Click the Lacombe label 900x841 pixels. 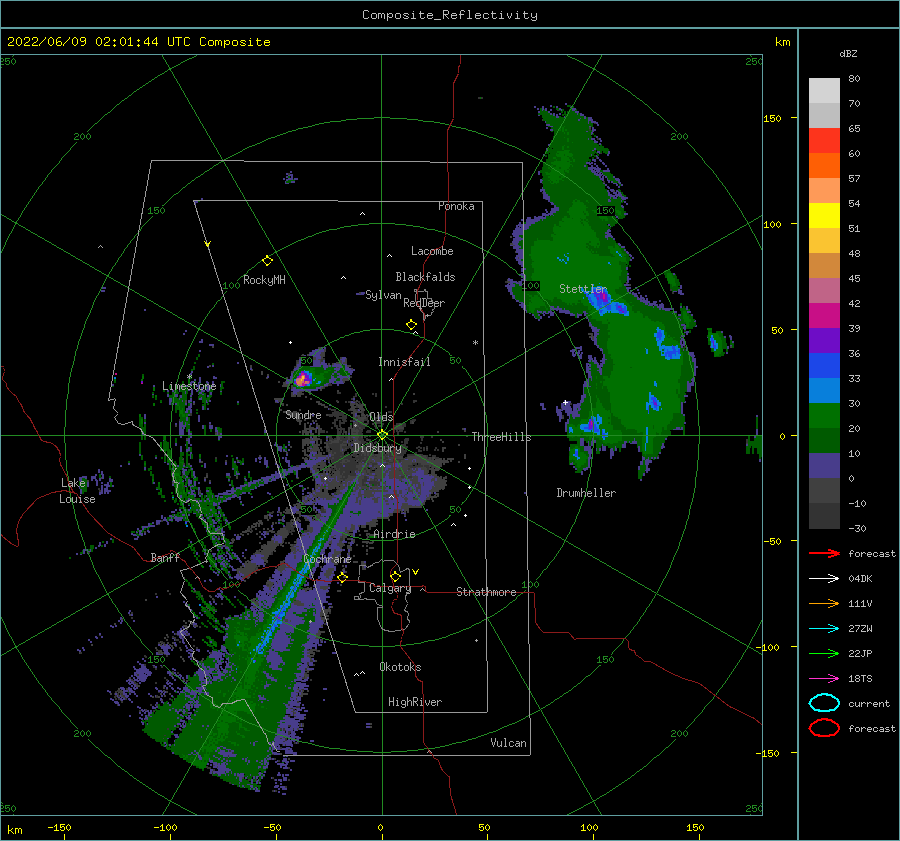coord(432,251)
